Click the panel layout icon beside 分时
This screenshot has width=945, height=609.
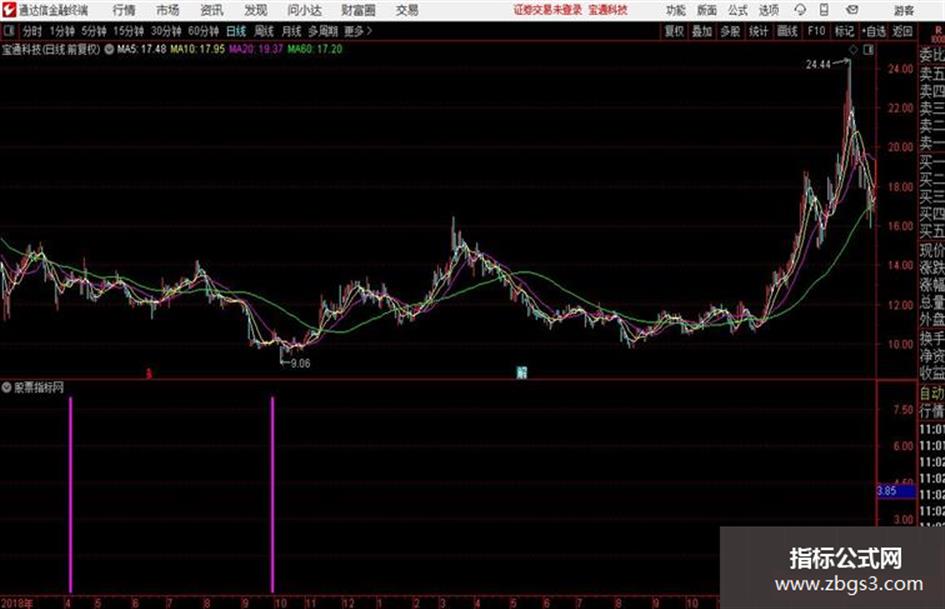tap(9, 31)
